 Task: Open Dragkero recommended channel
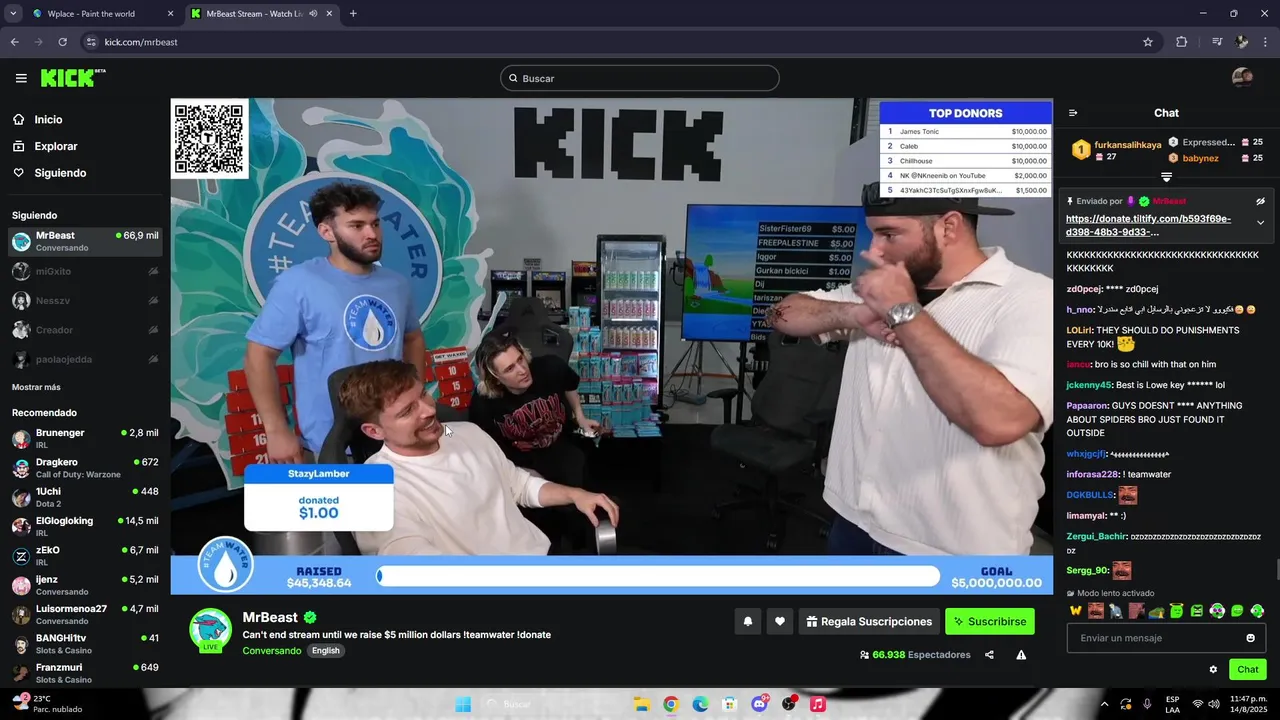85,468
